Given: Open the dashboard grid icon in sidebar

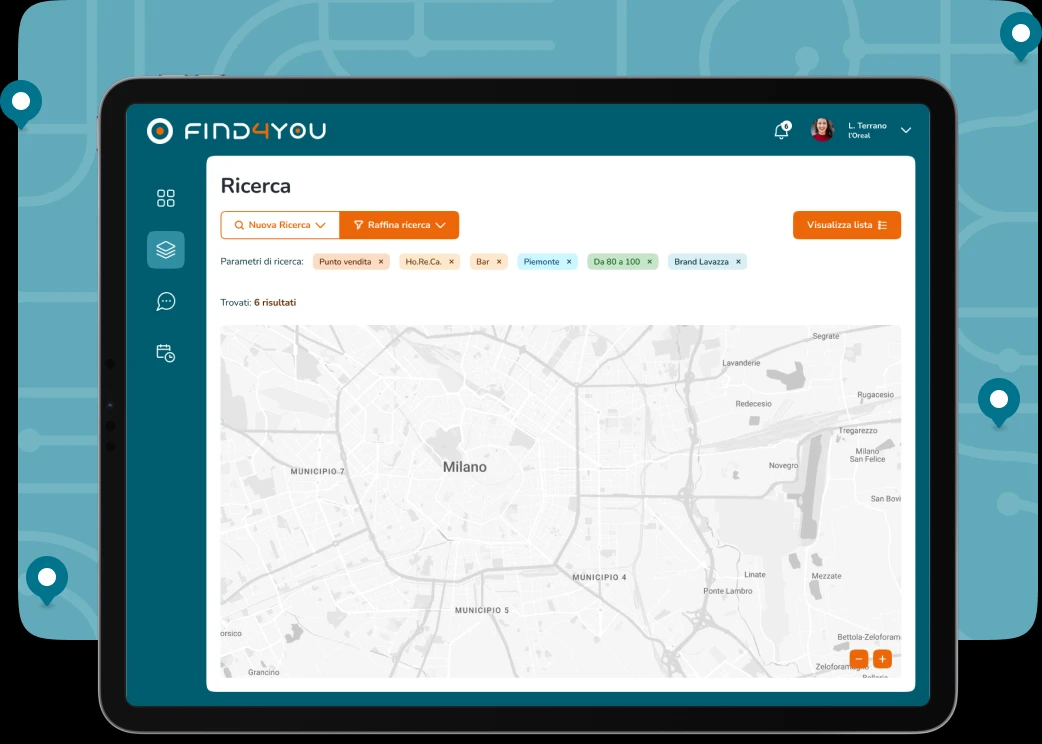Looking at the screenshot, I should coord(166,198).
